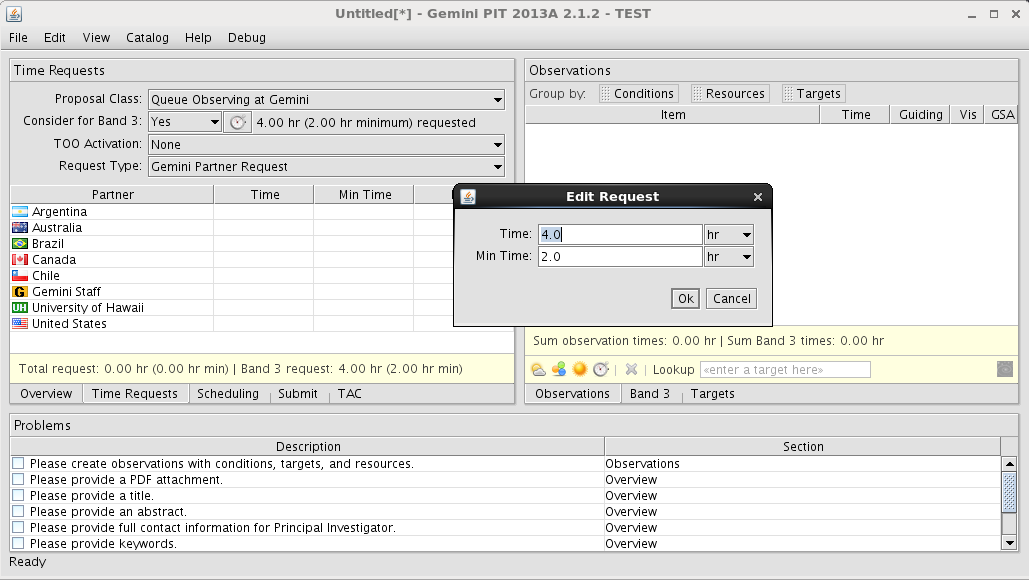Click the Guiding column header
1029x580 pixels.
pos(920,114)
